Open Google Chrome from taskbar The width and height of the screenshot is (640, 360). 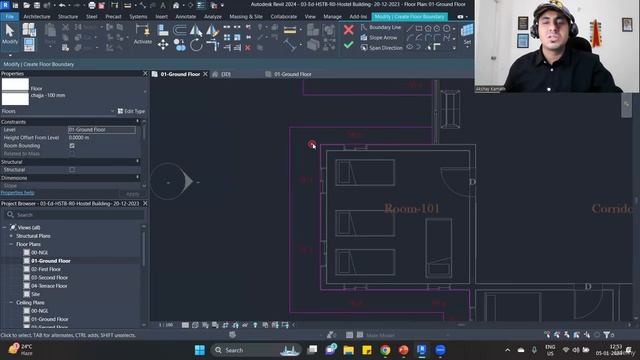pyautogui.click(x=385, y=350)
